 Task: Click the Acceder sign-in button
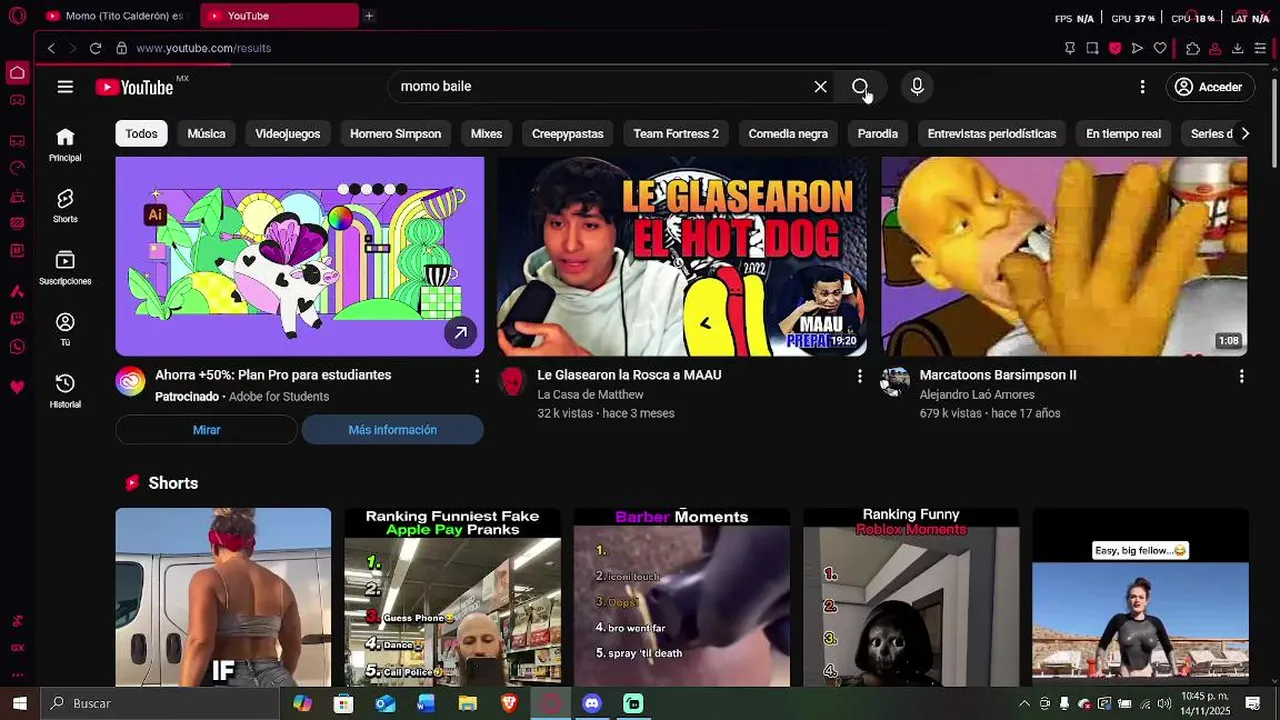(1210, 87)
